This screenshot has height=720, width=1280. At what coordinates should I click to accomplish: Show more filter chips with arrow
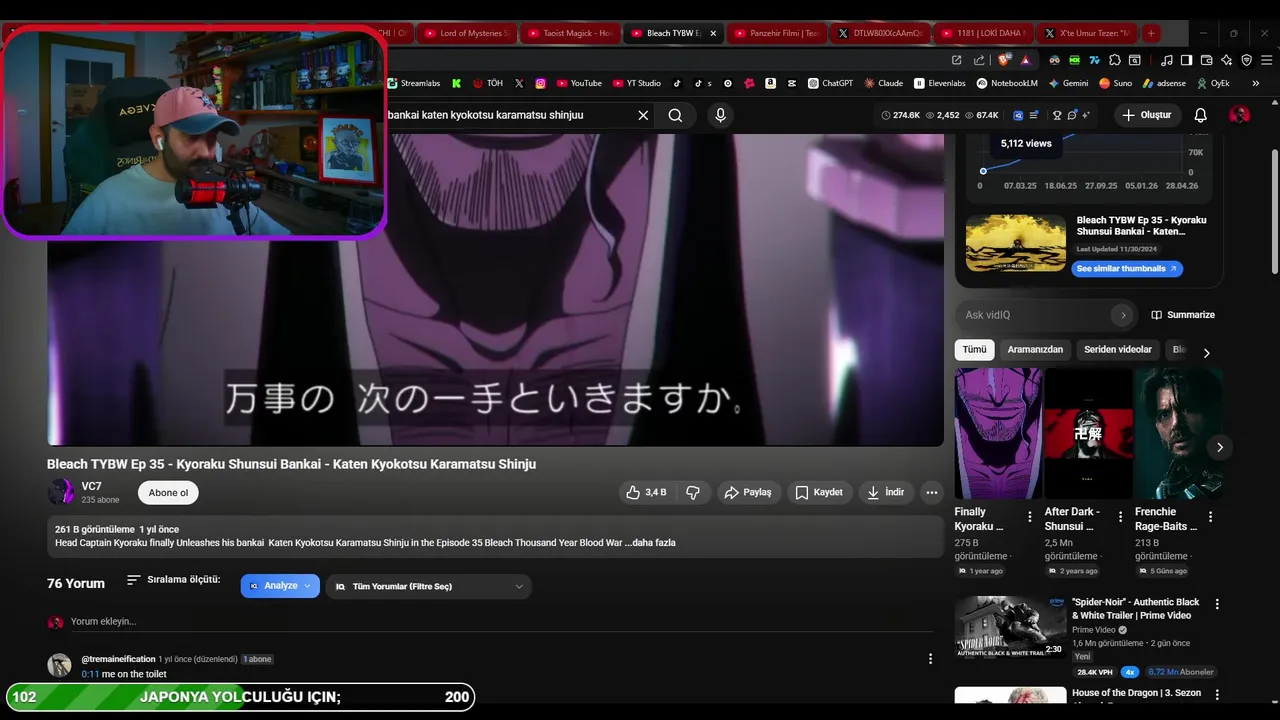1206,353
